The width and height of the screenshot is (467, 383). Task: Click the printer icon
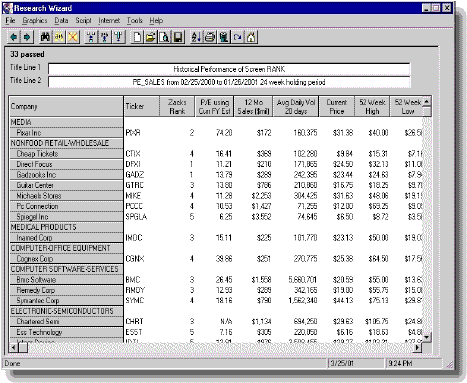(x=210, y=37)
